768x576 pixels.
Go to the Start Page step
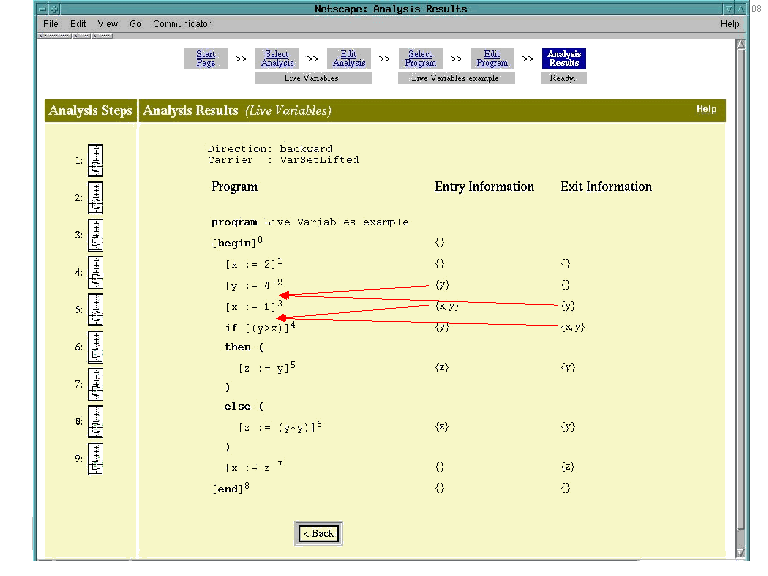[205, 58]
